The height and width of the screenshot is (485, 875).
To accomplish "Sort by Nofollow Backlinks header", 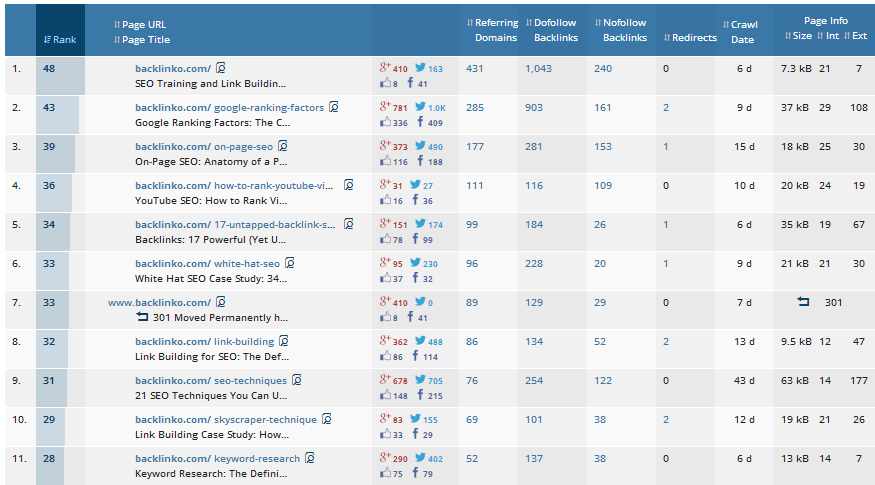I will click(x=621, y=30).
